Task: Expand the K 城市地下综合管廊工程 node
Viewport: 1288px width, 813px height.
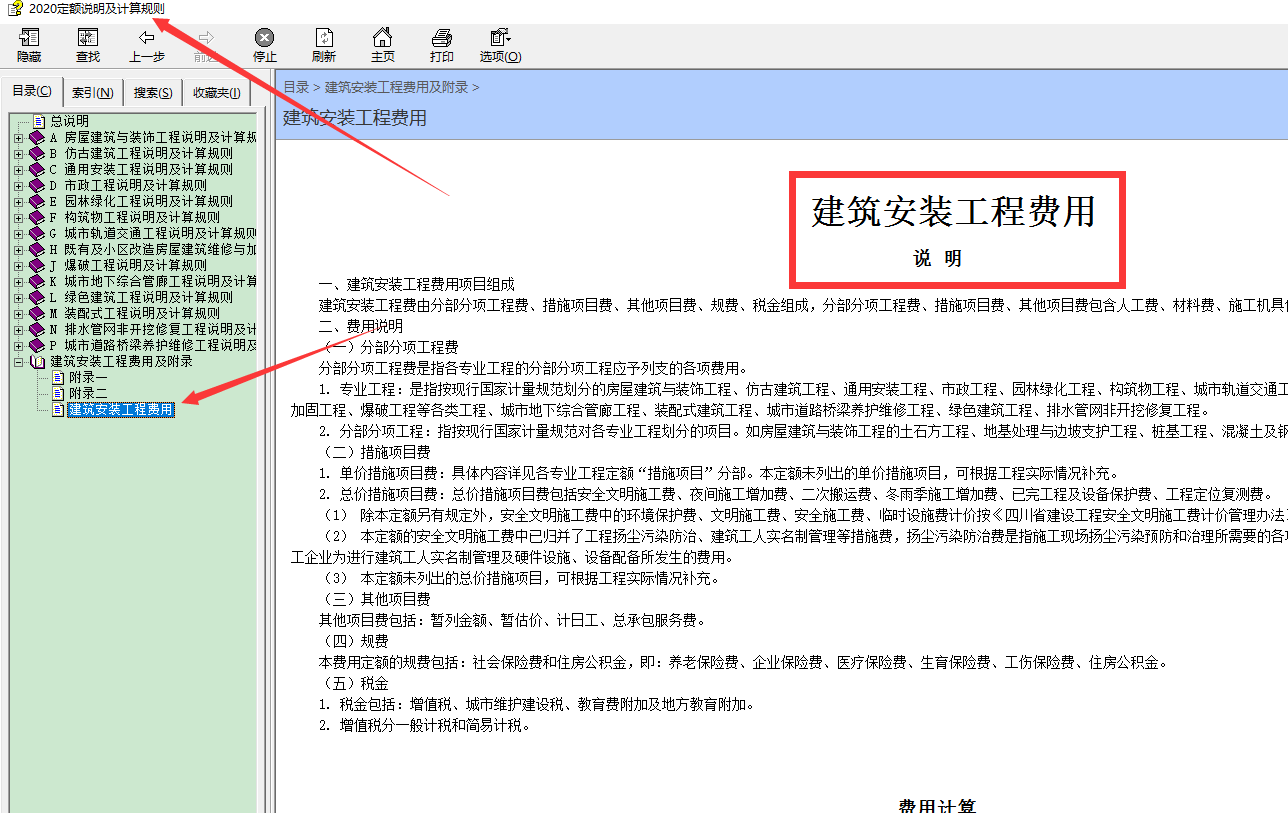Action: 17,282
